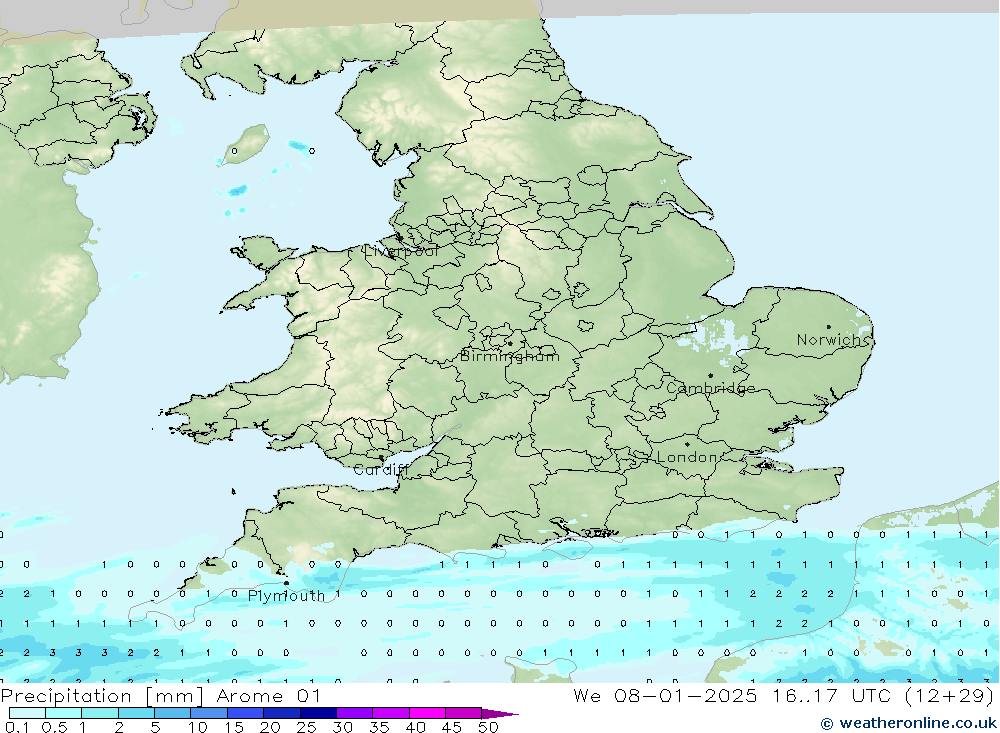Click the Cardiff city label
The height and width of the screenshot is (733, 1000).
pos(379,470)
